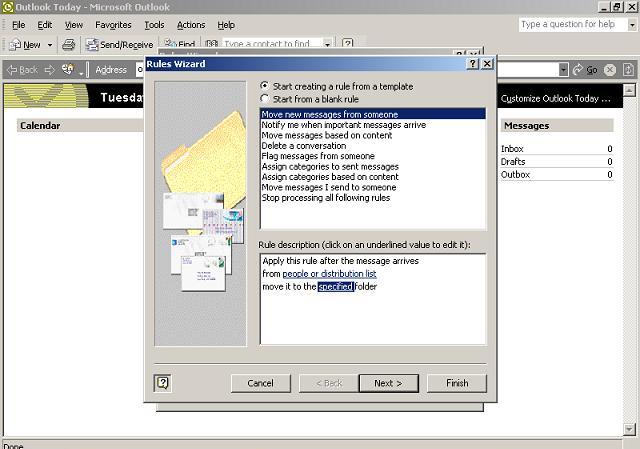Open the Edit menu
Screen dimensions: 640x449
tap(44, 25)
